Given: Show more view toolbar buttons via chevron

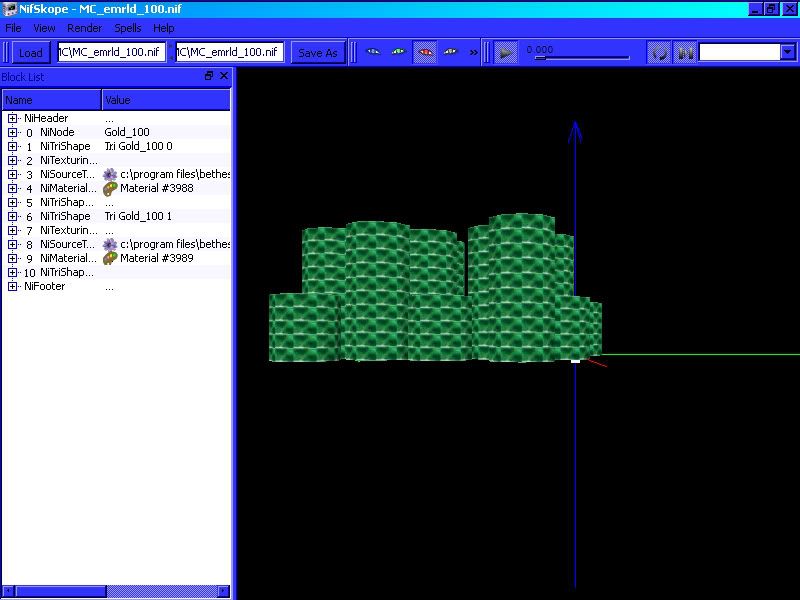Looking at the screenshot, I should coord(473,53).
